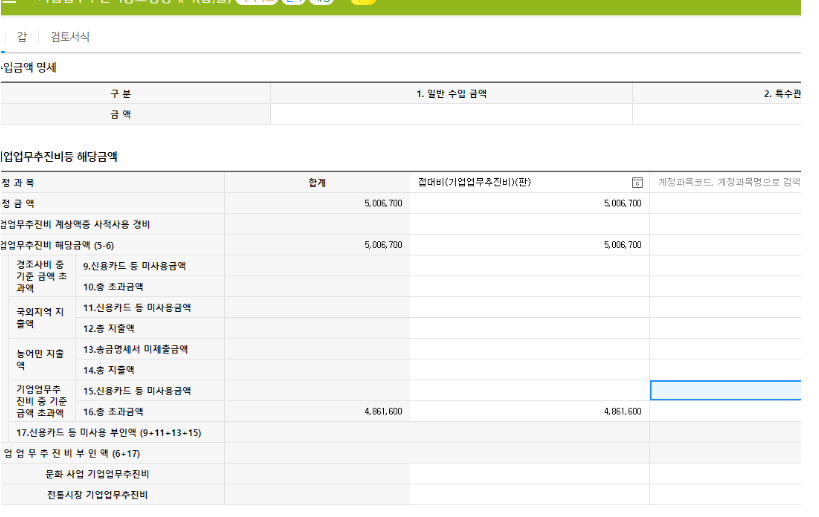
Task: Click the 합계 column header
Action: coord(317,182)
